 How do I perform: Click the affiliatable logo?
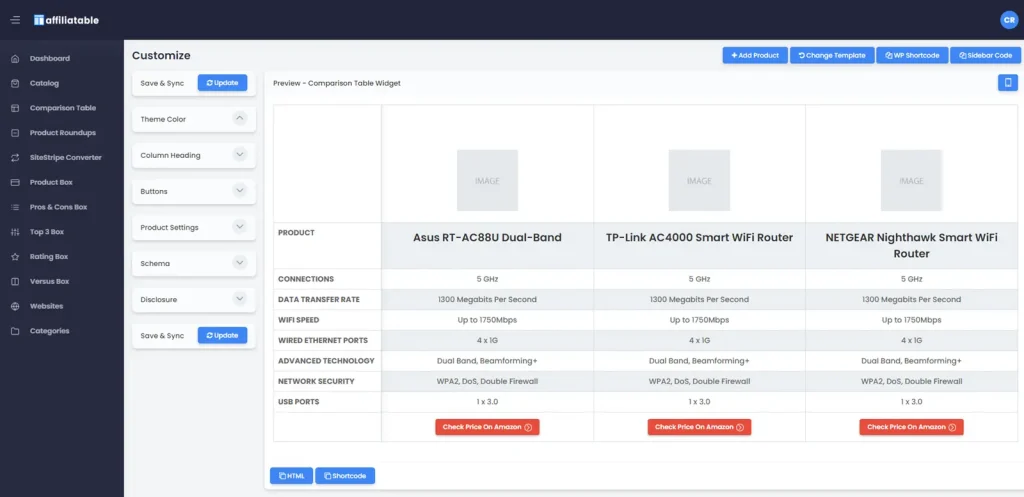click(66, 20)
